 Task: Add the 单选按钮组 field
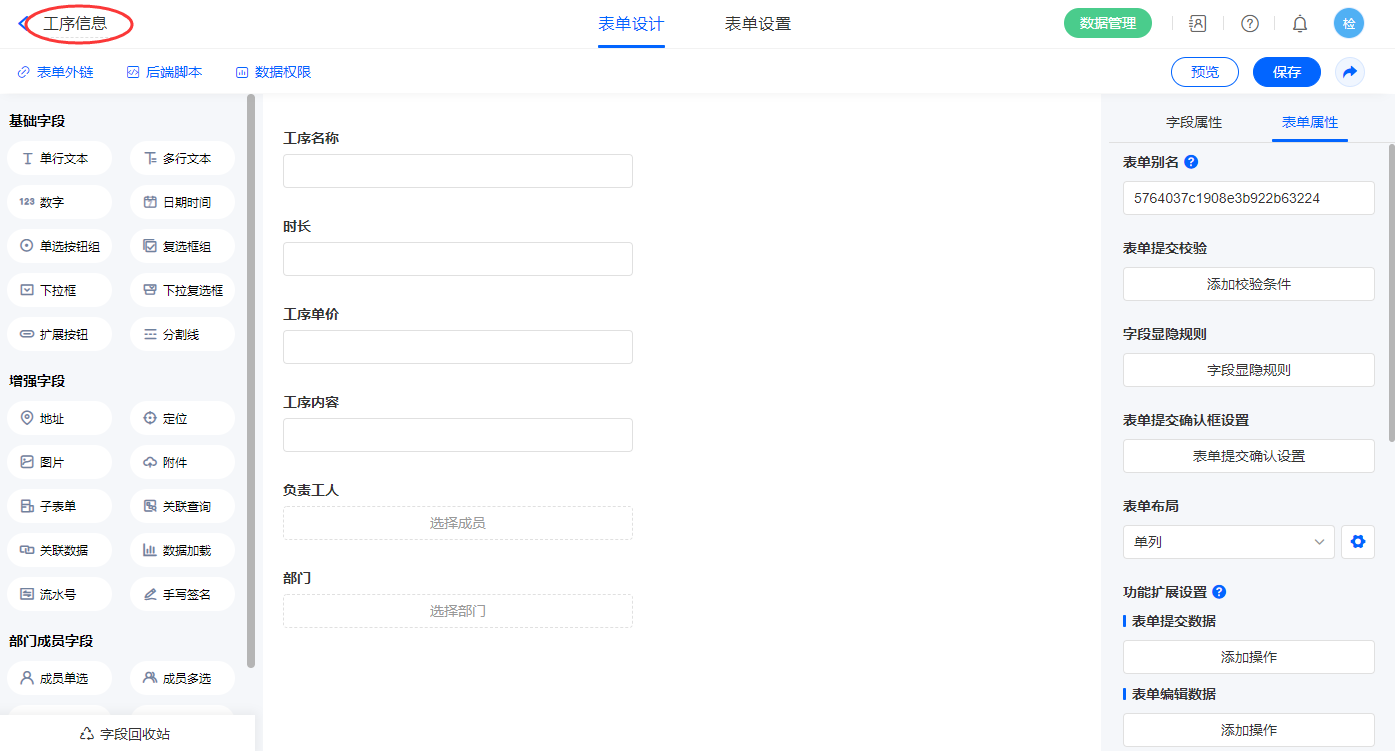[x=60, y=246]
